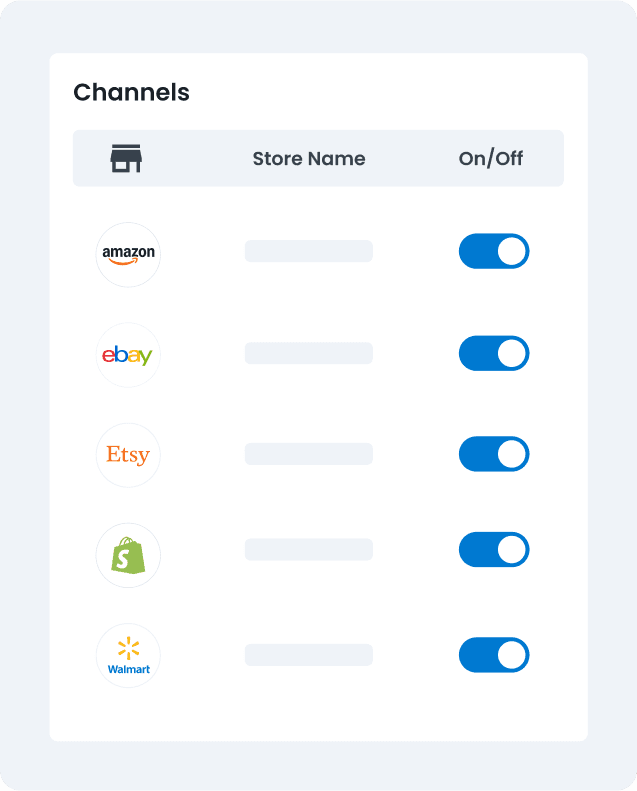This screenshot has height=791, width=637.
Task: Click the Shopify channel logo
Action: [128, 555]
